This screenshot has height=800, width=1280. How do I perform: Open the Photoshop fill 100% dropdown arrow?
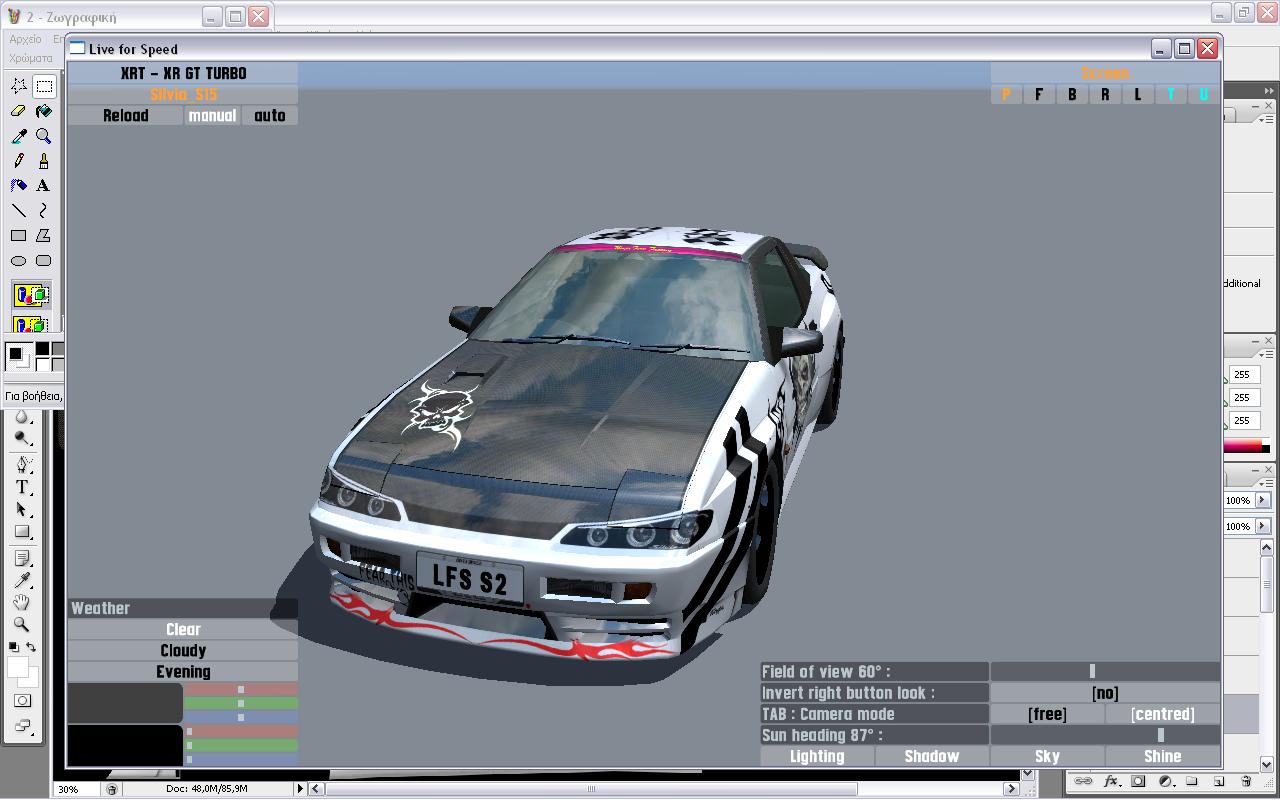[1262, 526]
